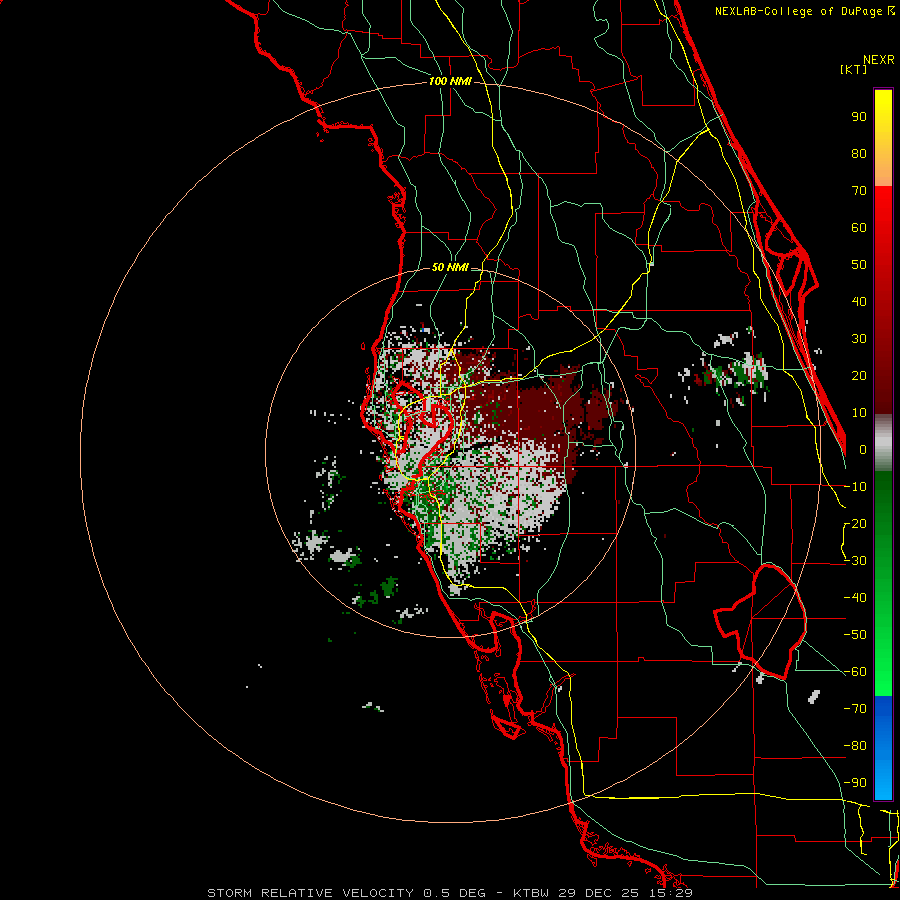
Task: Click the -30 value on color scale
Action: (x=855, y=561)
